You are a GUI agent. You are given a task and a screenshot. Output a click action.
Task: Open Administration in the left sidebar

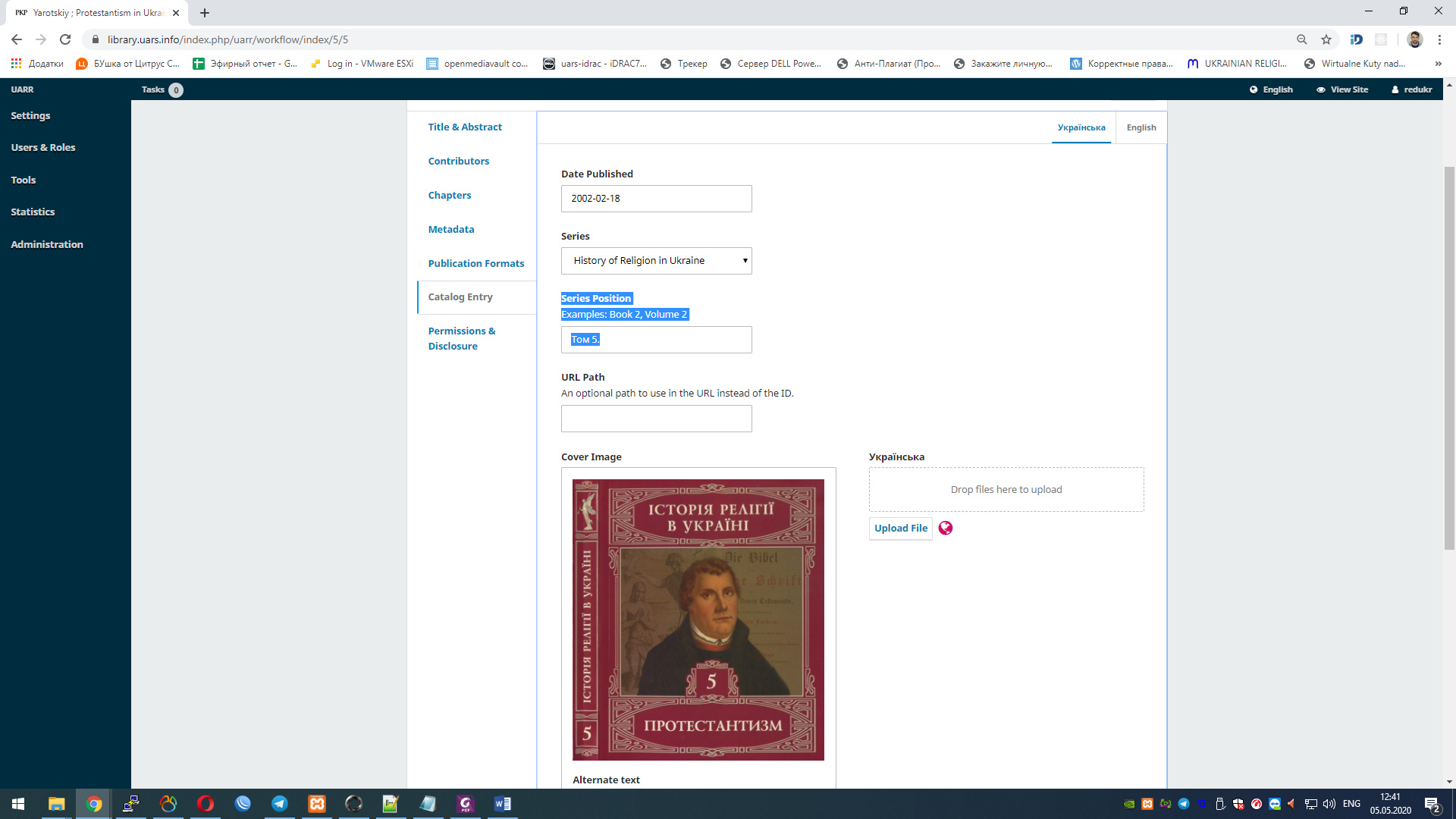click(x=47, y=245)
